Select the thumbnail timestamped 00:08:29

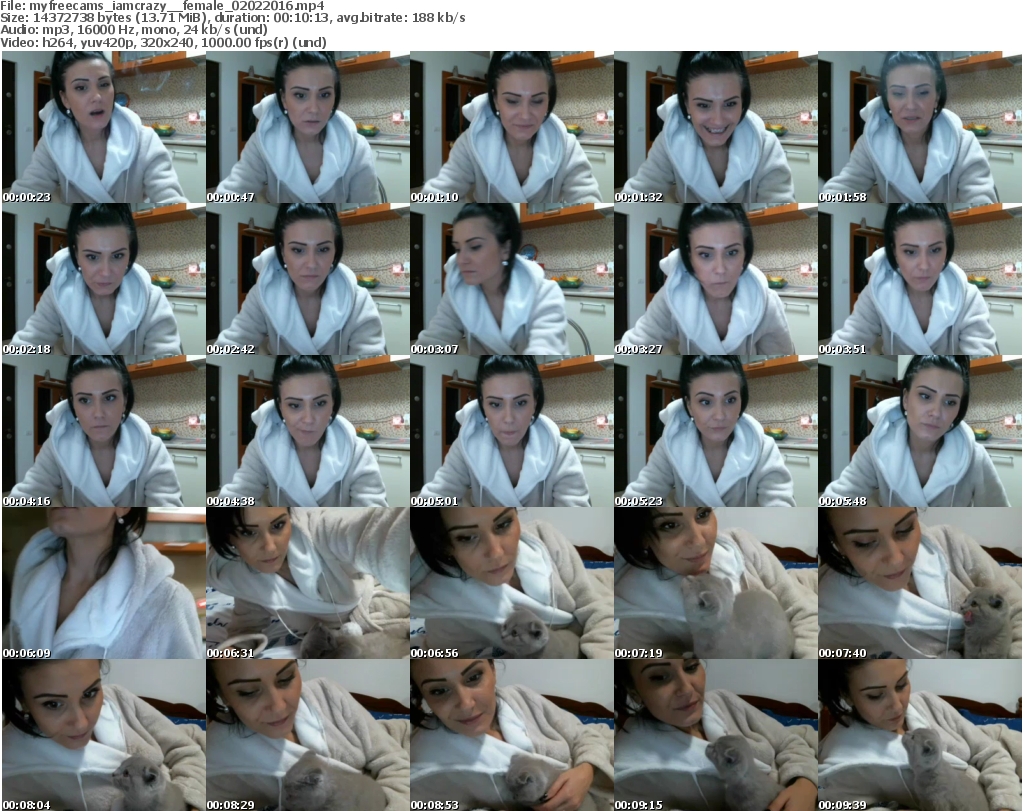(x=308, y=735)
